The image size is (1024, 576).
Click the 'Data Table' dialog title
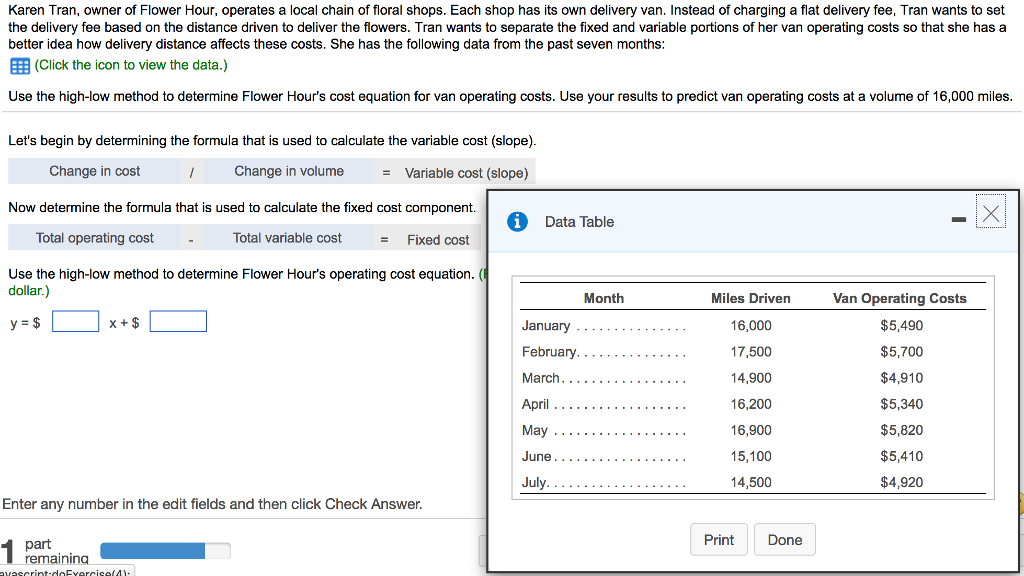click(579, 222)
